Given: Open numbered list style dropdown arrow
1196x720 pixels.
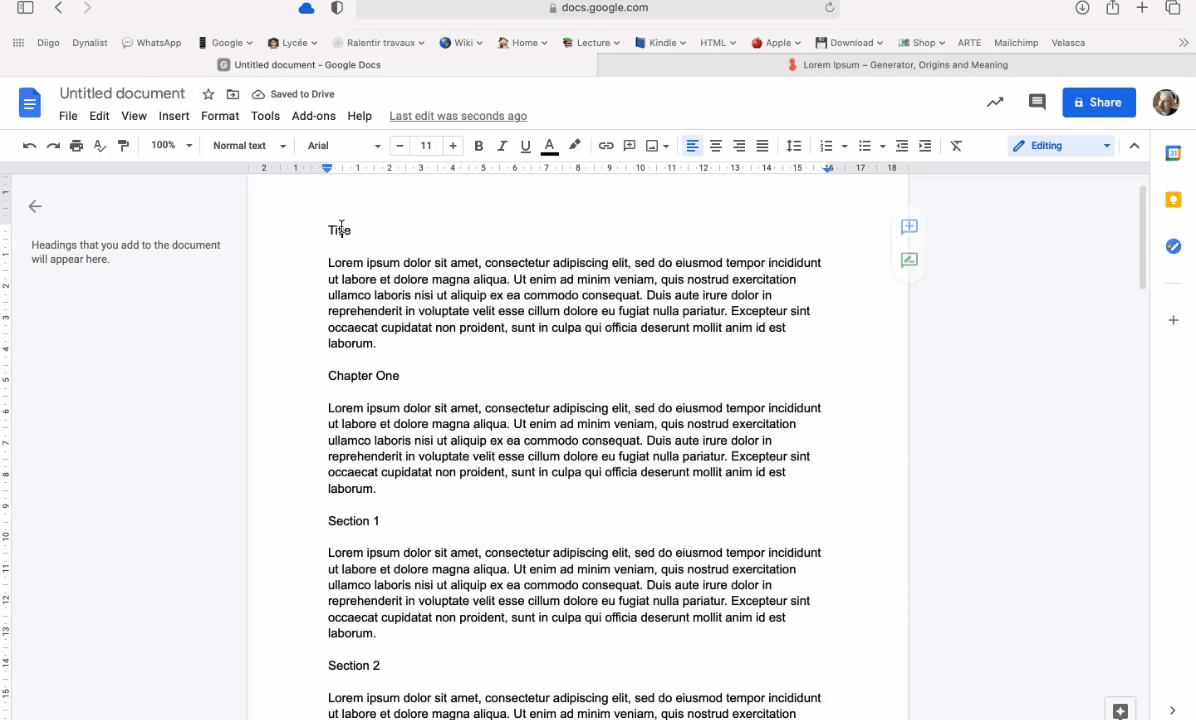Looking at the screenshot, I should (844, 146).
